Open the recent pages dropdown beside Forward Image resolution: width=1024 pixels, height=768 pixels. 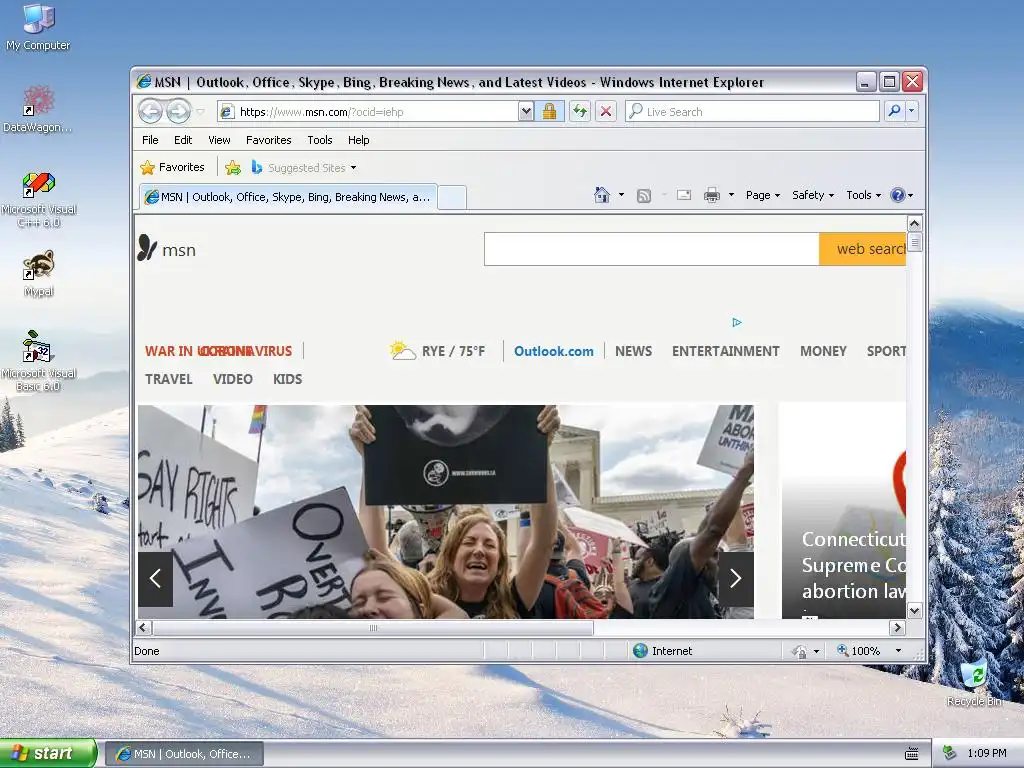200,112
